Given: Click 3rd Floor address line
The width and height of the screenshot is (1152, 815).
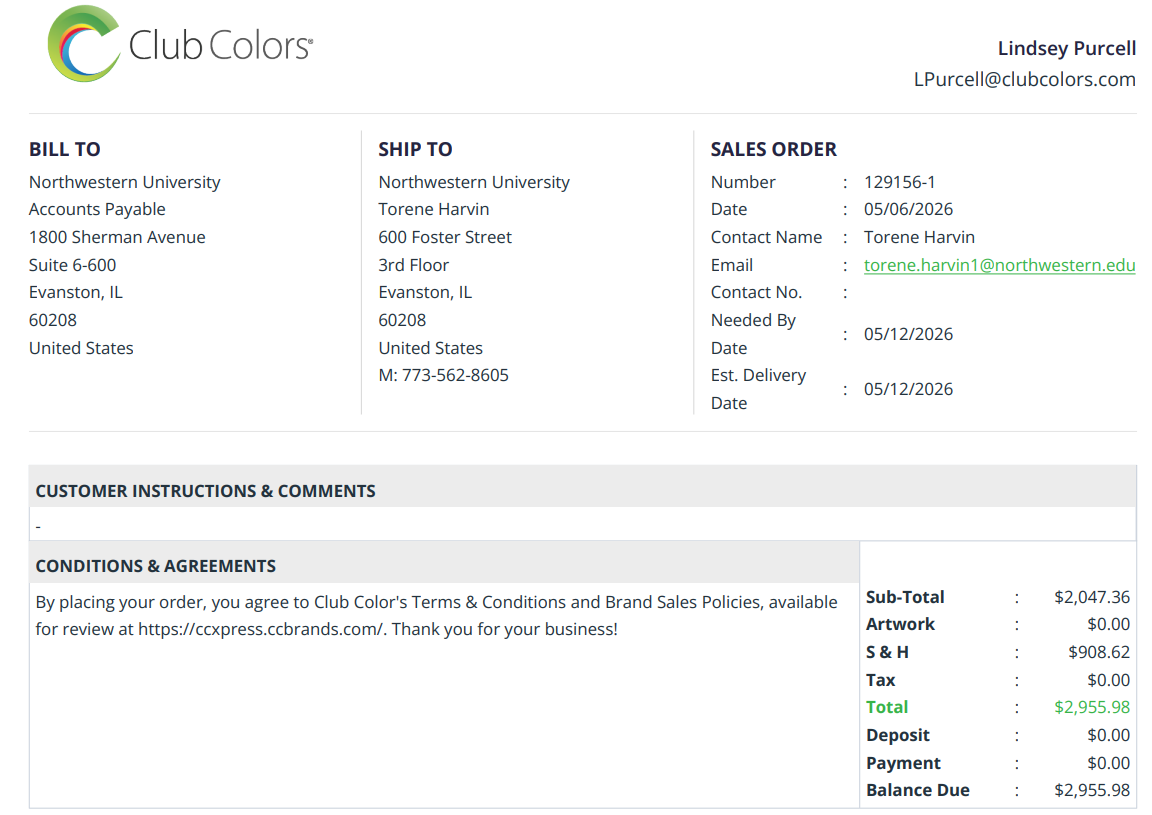Looking at the screenshot, I should tap(413, 265).
